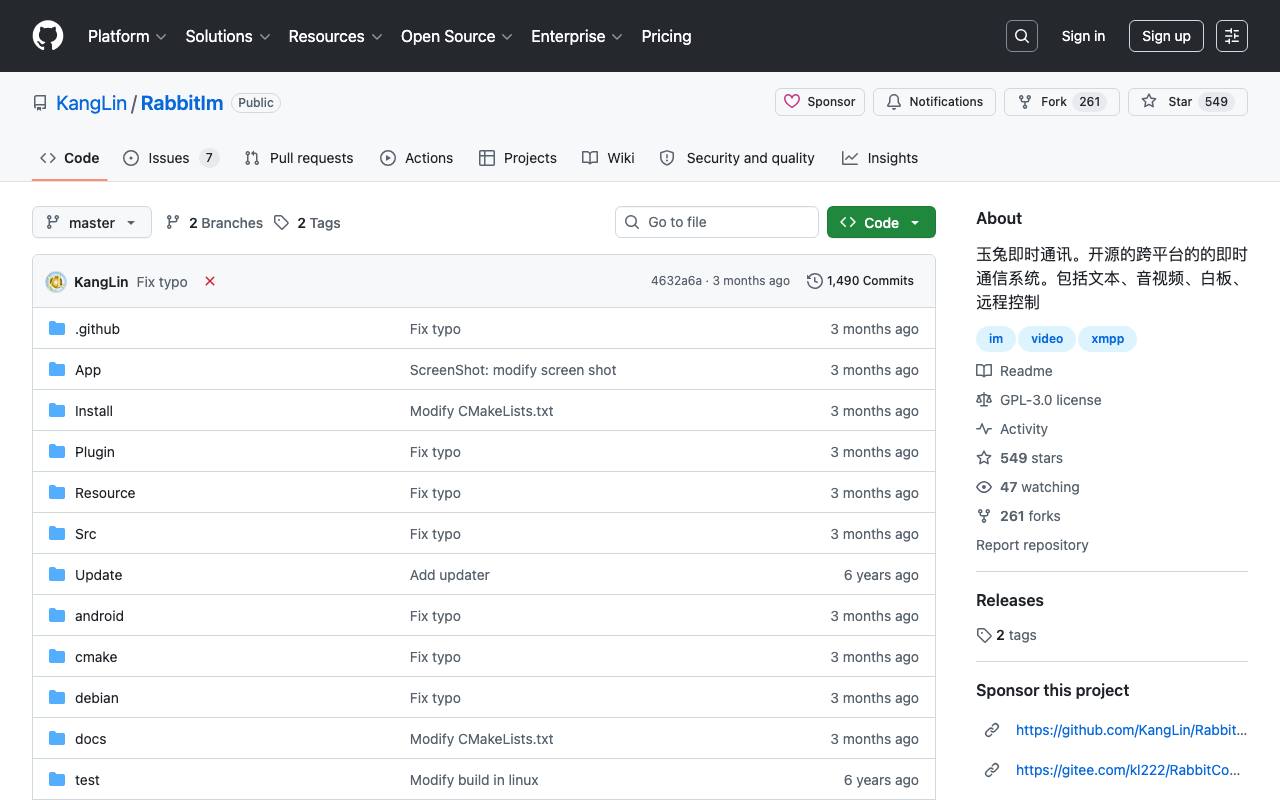
Task: Click the App folder icon
Action: pyautogui.click(x=57, y=369)
